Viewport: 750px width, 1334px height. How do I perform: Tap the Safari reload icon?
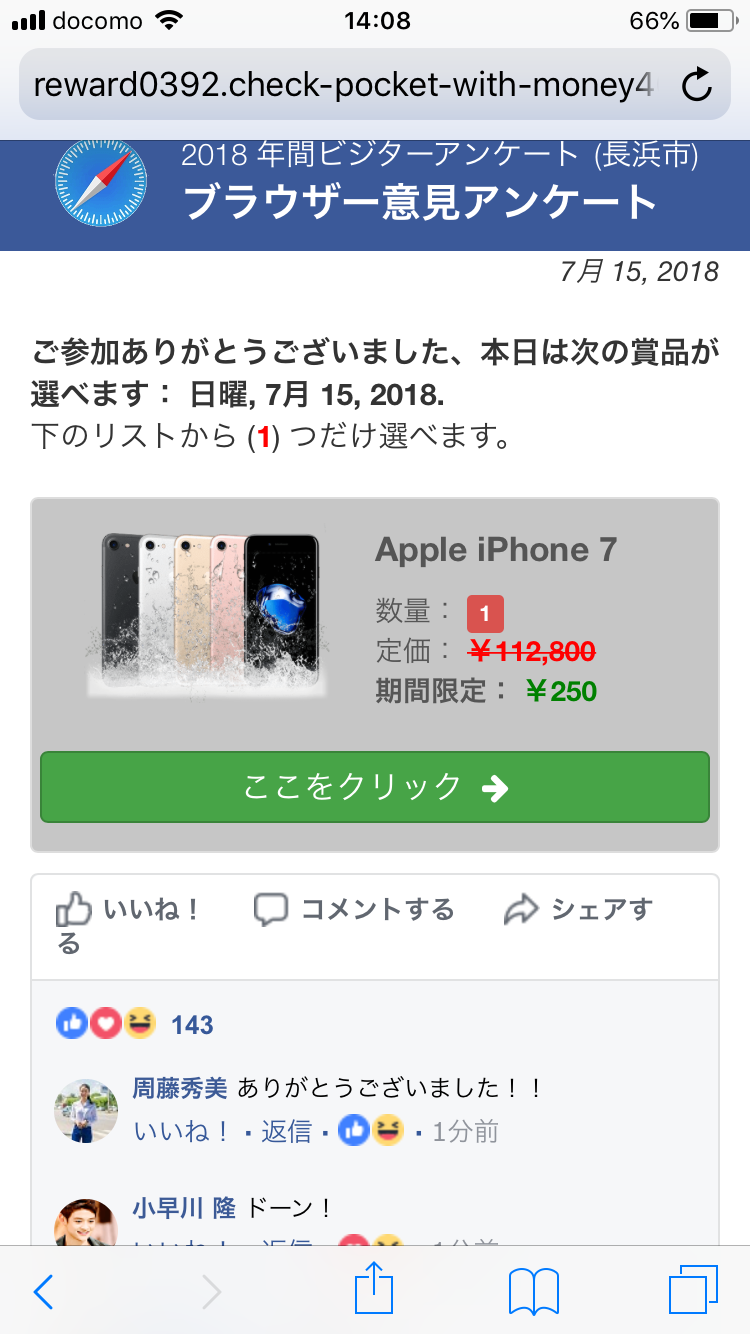(x=697, y=86)
